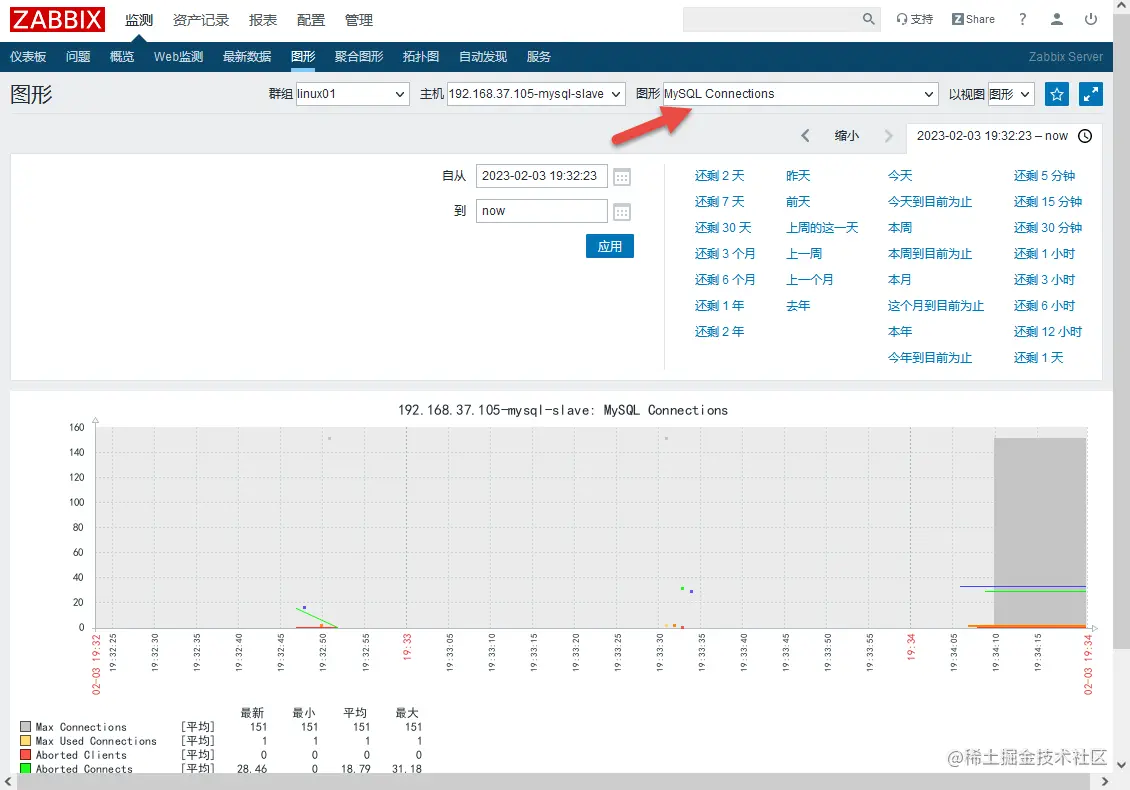Select 还剩 30 天 time range
Image resolution: width=1130 pixels, height=790 pixels.
(x=723, y=227)
